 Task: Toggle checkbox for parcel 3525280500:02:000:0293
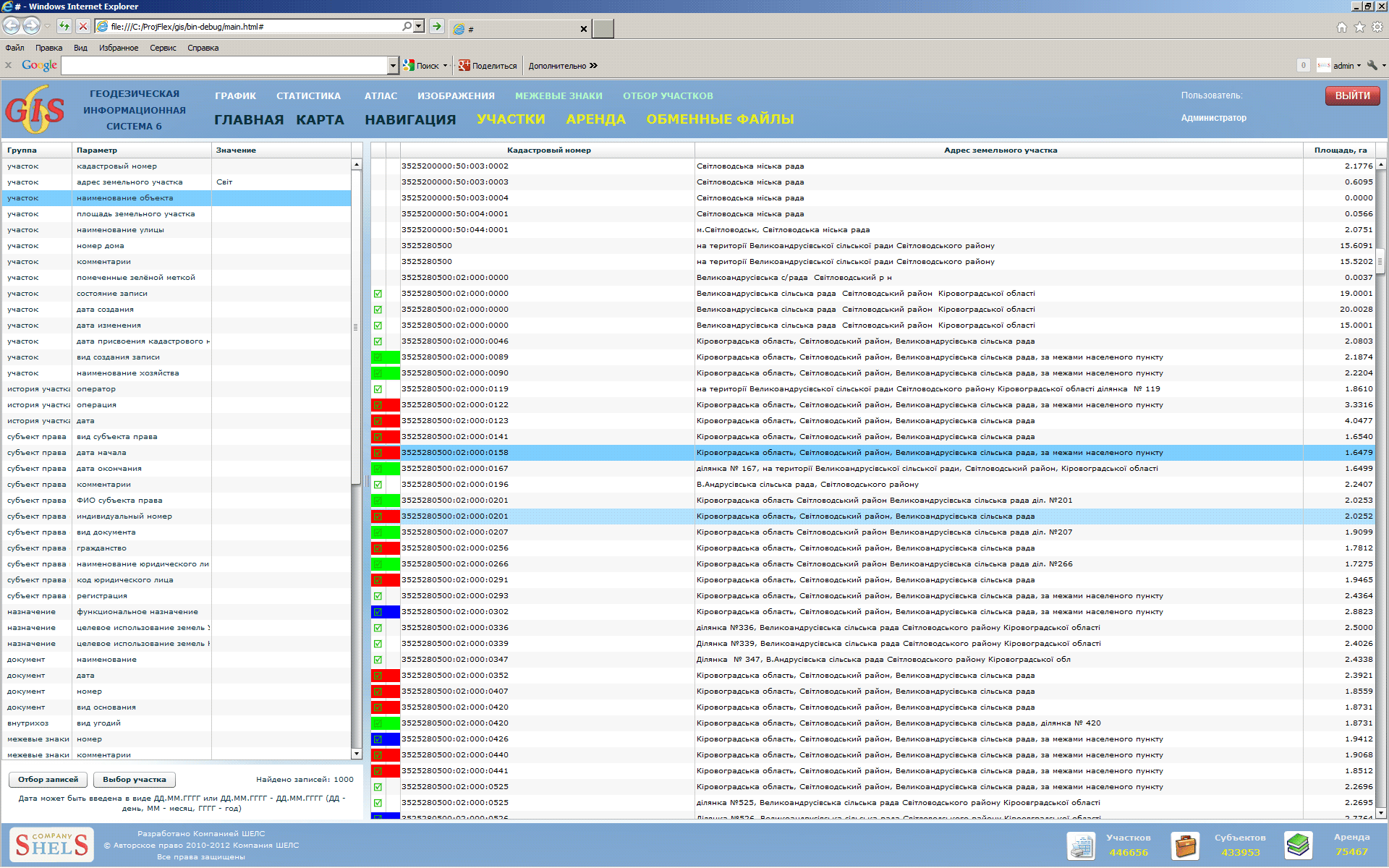tap(378, 596)
